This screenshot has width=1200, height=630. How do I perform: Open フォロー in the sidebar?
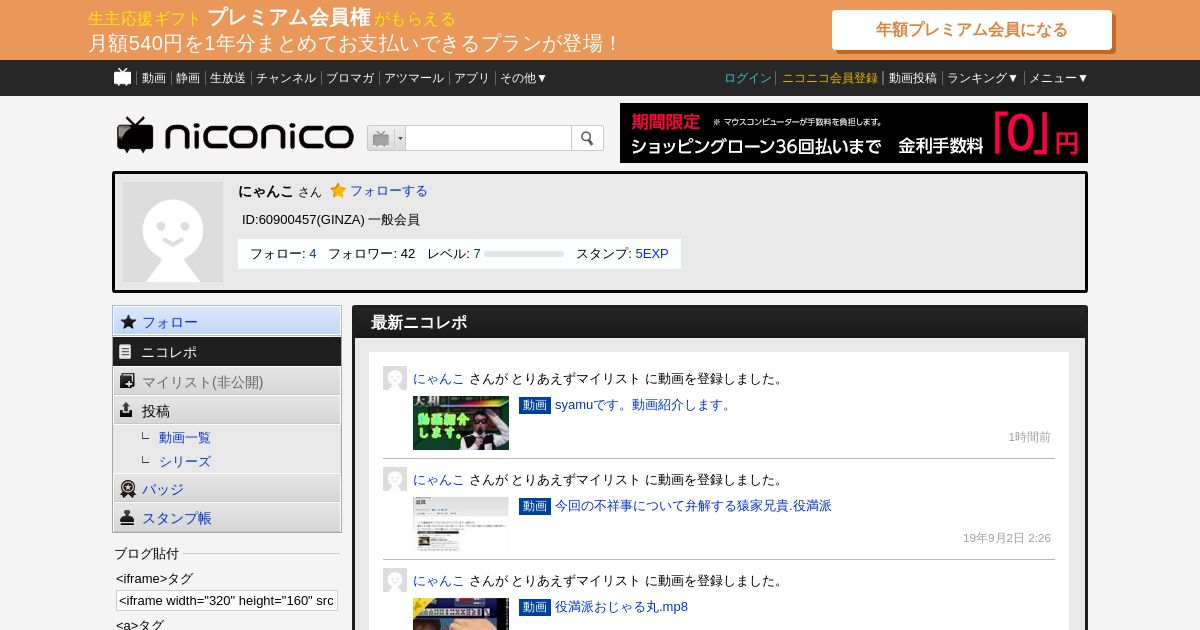click(x=227, y=321)
